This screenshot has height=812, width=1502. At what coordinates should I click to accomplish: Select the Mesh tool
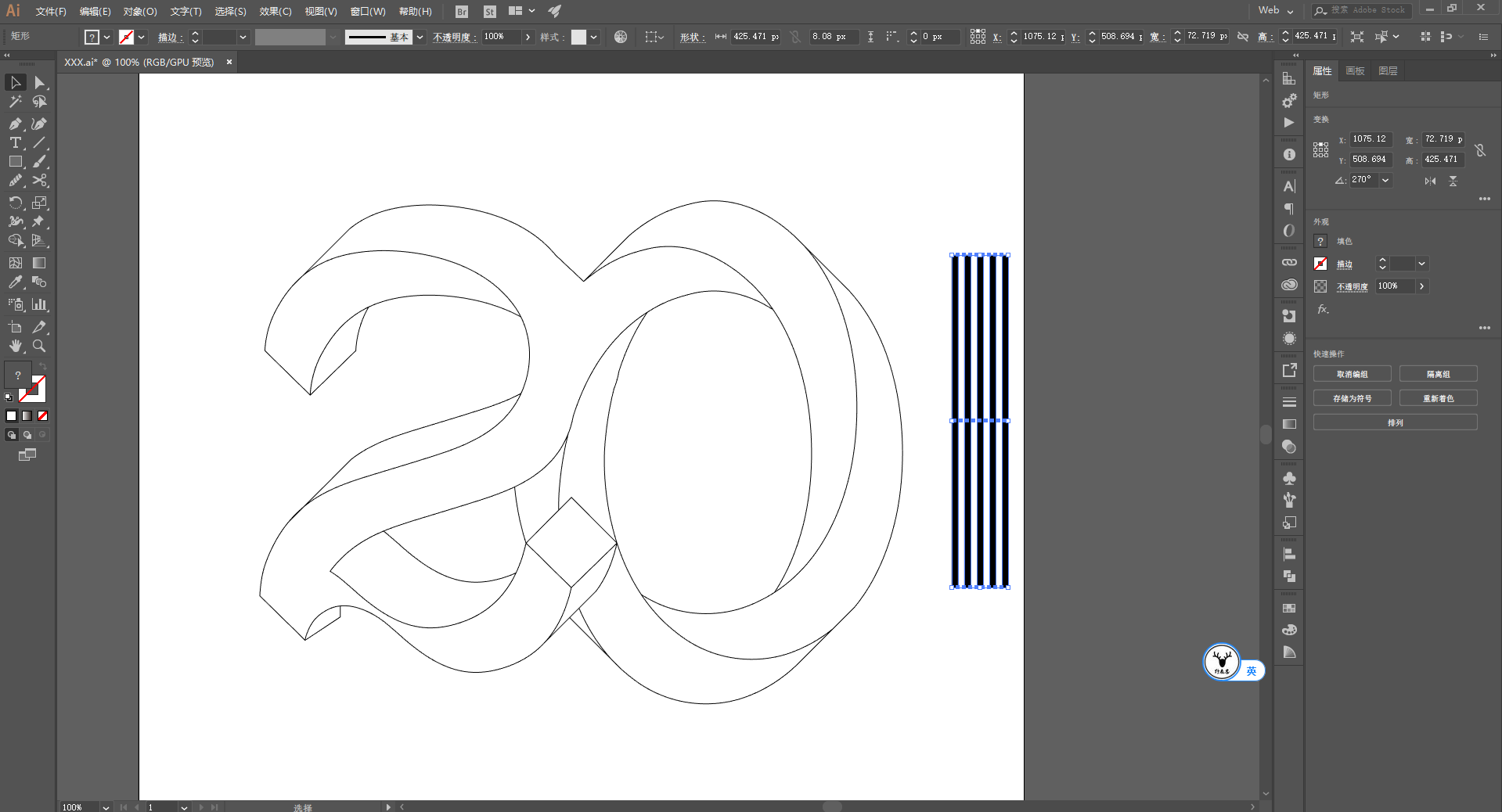click(16, 263)
